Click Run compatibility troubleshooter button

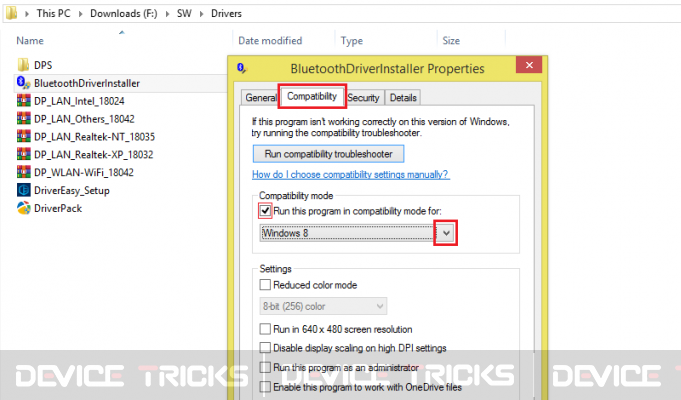point(328,154)
